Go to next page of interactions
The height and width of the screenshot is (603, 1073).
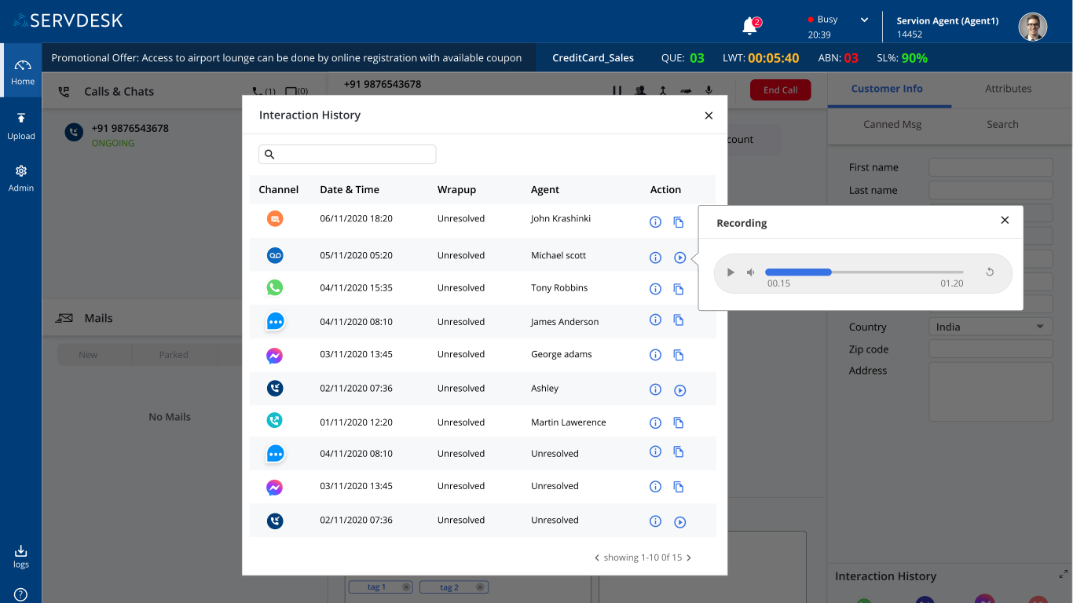689,558
